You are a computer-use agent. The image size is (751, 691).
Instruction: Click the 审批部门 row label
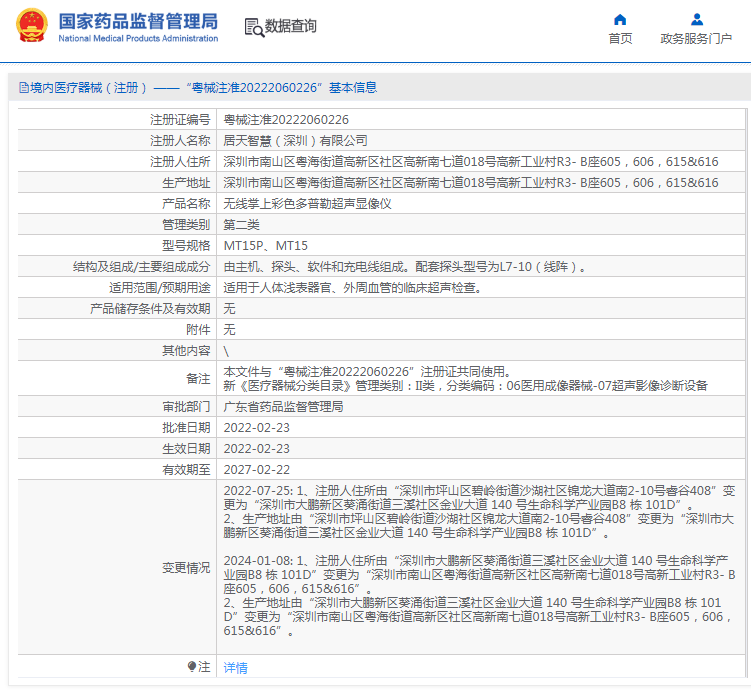186,407
